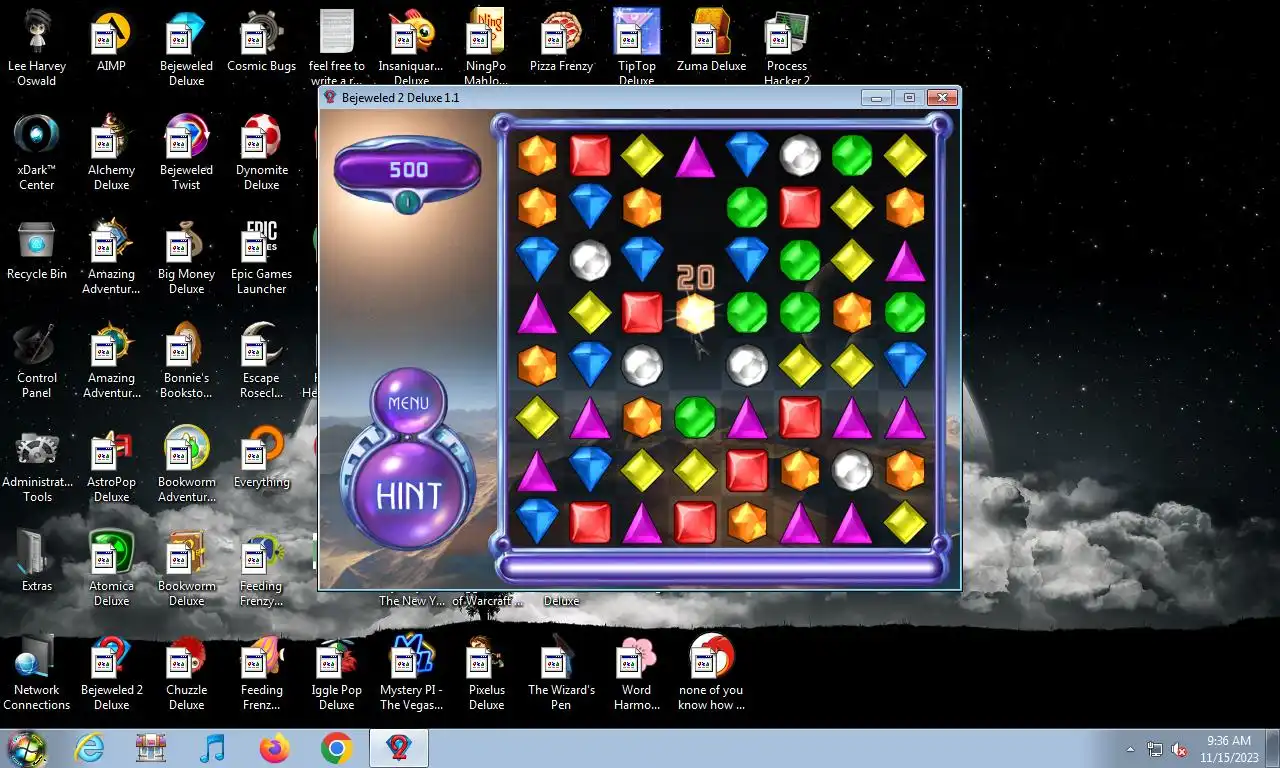Select the NingPo Mahjong desktop icon
The image size is (1280, 768).
486,48
